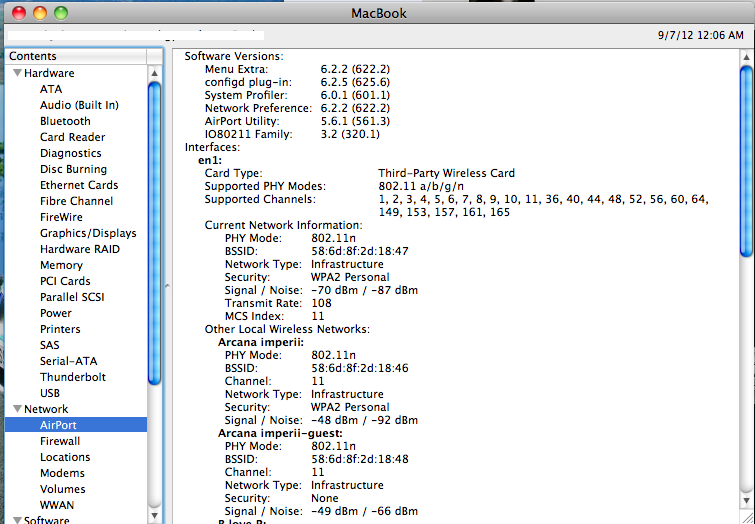Select Hardware RAID entry
Screen dimensions: 755x524
coord(80,249)
